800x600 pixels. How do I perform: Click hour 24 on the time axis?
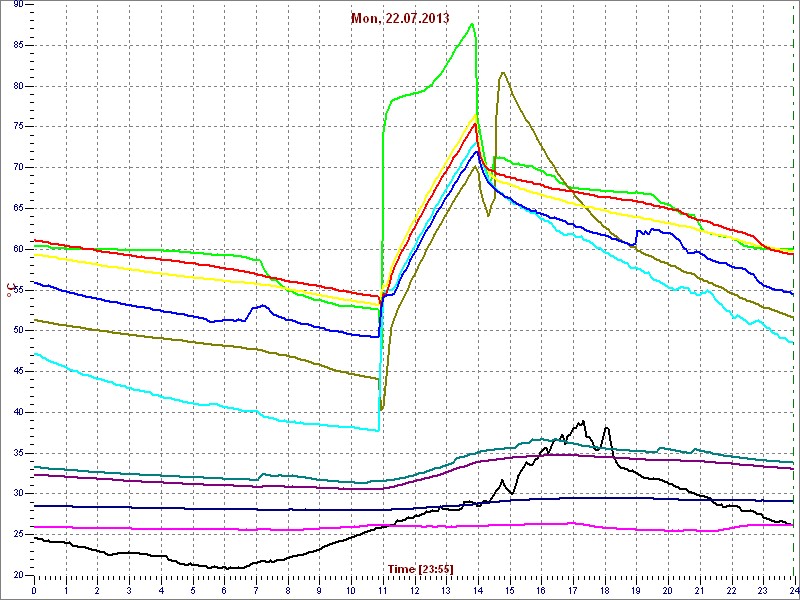pos(793,590)
